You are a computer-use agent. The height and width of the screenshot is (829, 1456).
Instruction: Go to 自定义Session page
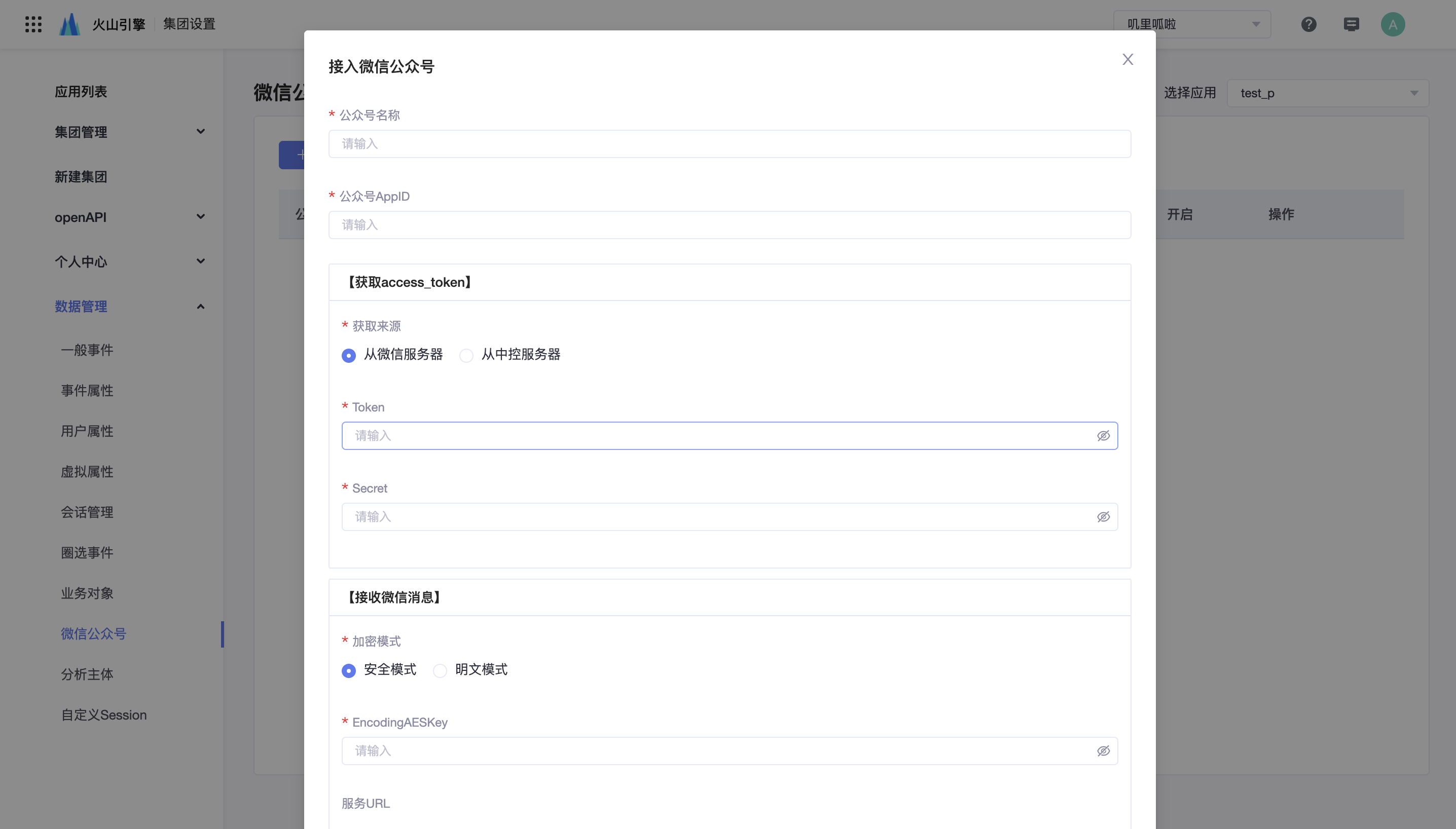[104, 714]
